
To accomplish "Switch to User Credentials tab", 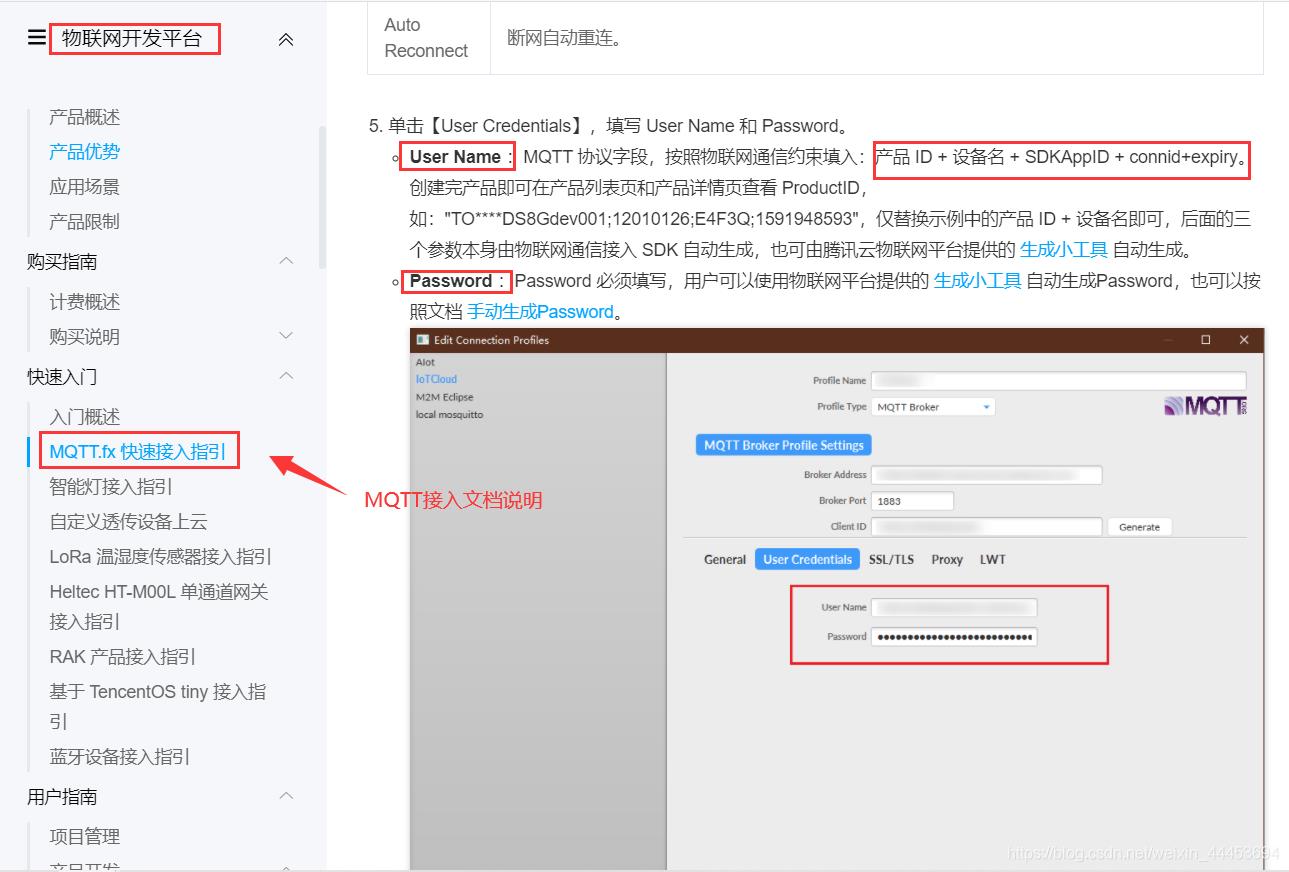I will point(807,560).
